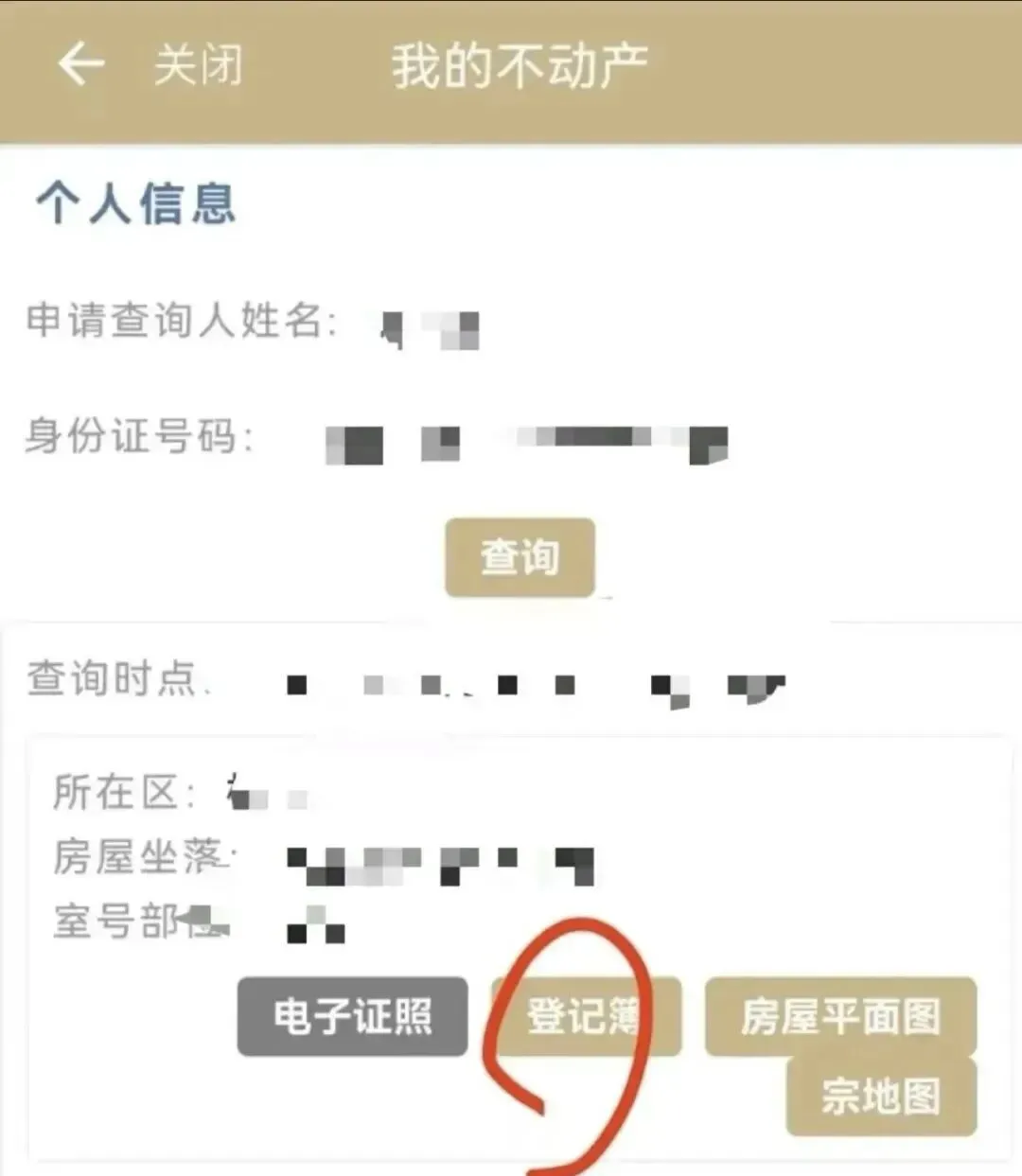Open the 电子证照 certificate
Screen dimensions: 1022x1176
352,1017
